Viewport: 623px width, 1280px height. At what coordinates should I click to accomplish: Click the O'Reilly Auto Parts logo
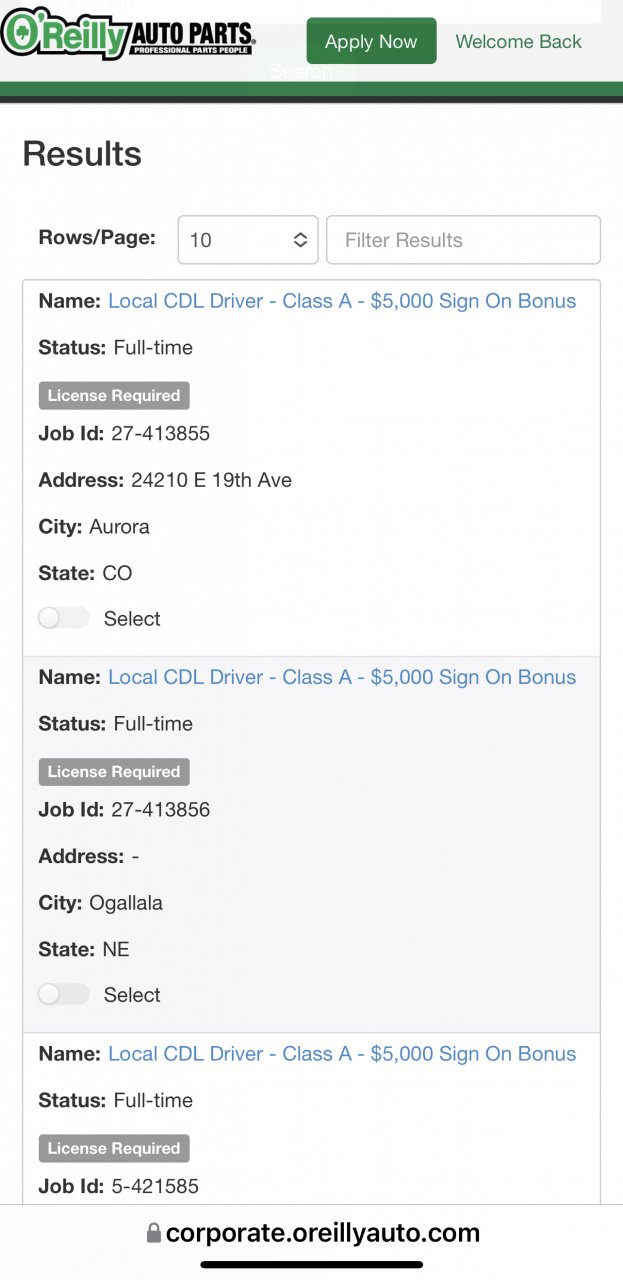128,34
